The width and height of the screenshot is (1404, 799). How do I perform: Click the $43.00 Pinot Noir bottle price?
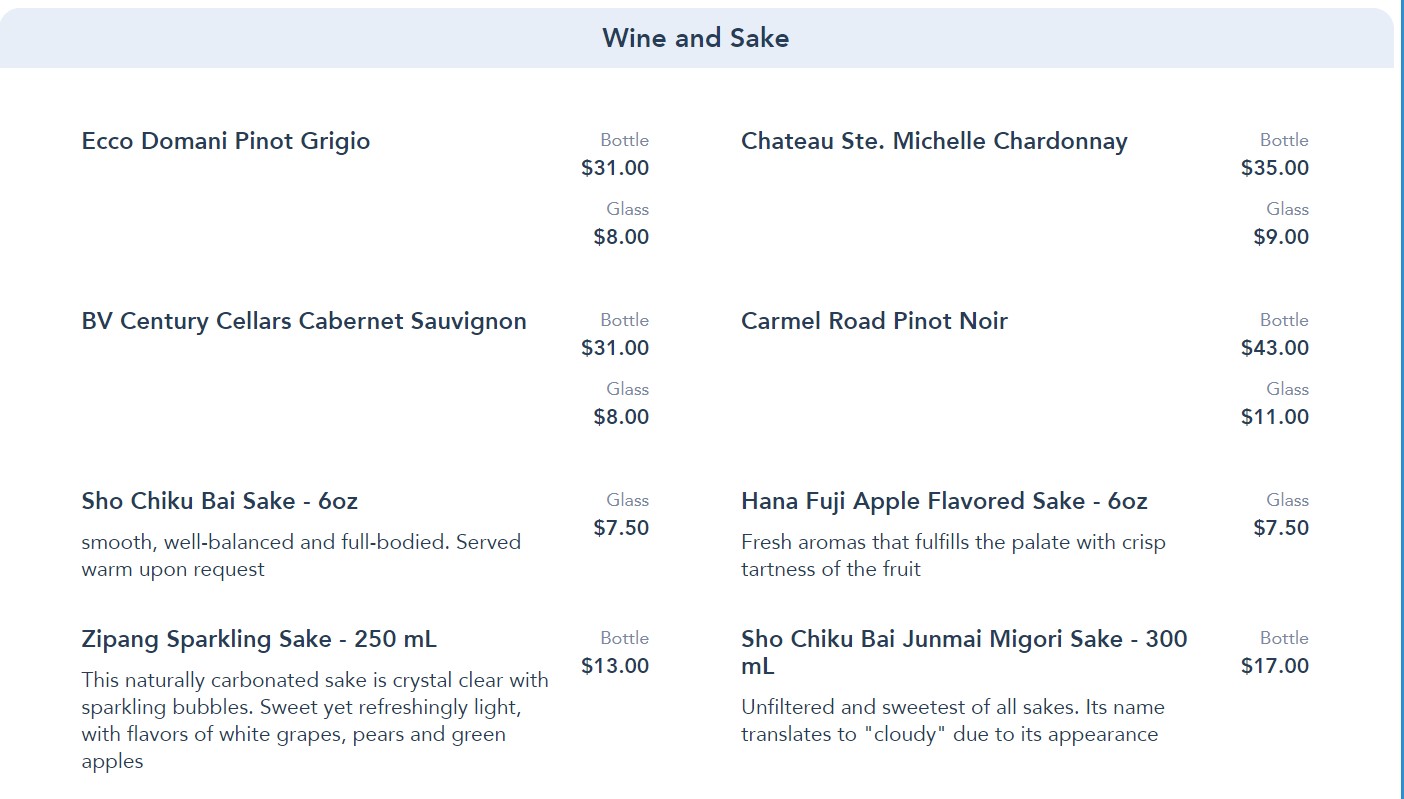pos(1275,348)
